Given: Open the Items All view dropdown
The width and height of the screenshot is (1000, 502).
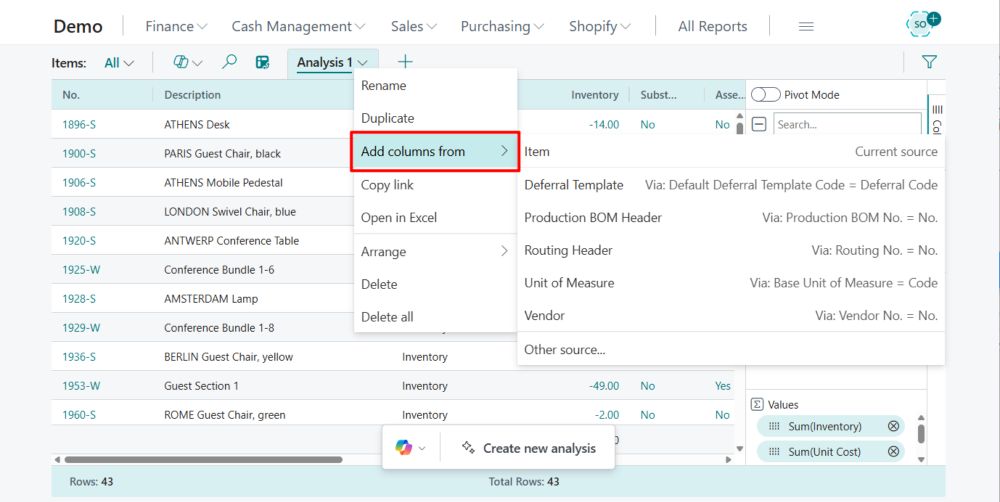Looking at the screenshot, I should 119,63.
